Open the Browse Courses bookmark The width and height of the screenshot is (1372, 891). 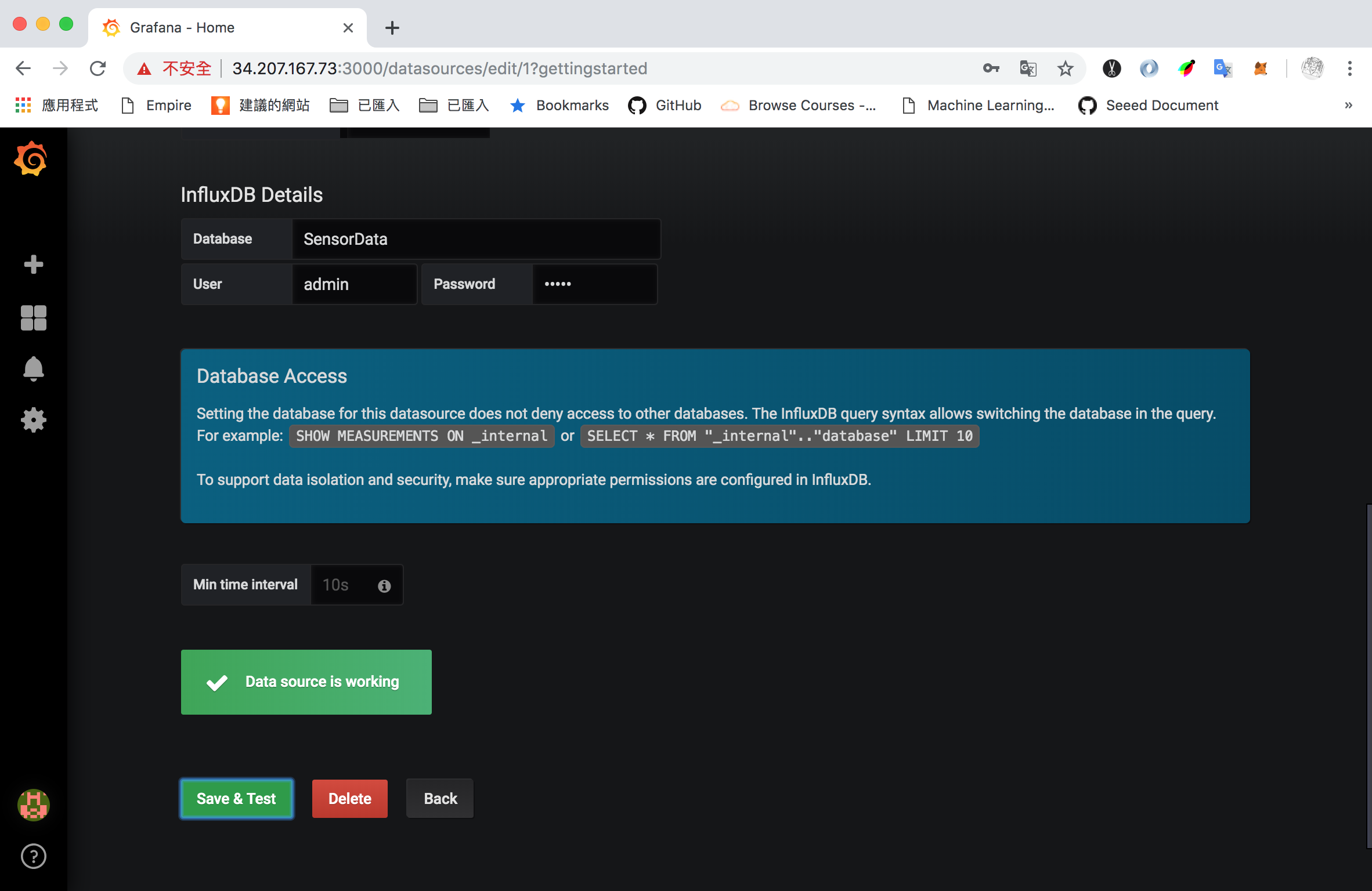[x=799, y=105]
